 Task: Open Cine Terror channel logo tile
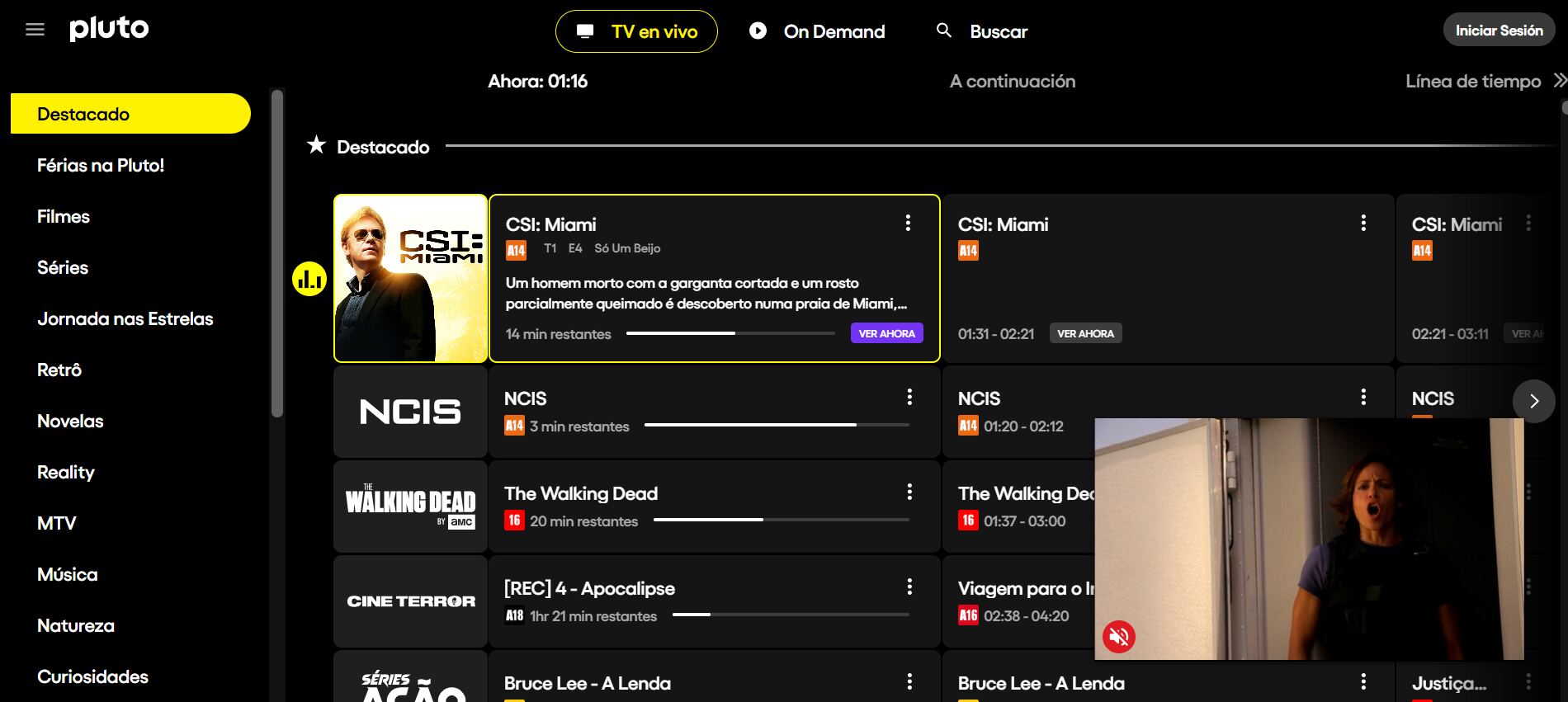pyautogui.click(x=410, y=601)
